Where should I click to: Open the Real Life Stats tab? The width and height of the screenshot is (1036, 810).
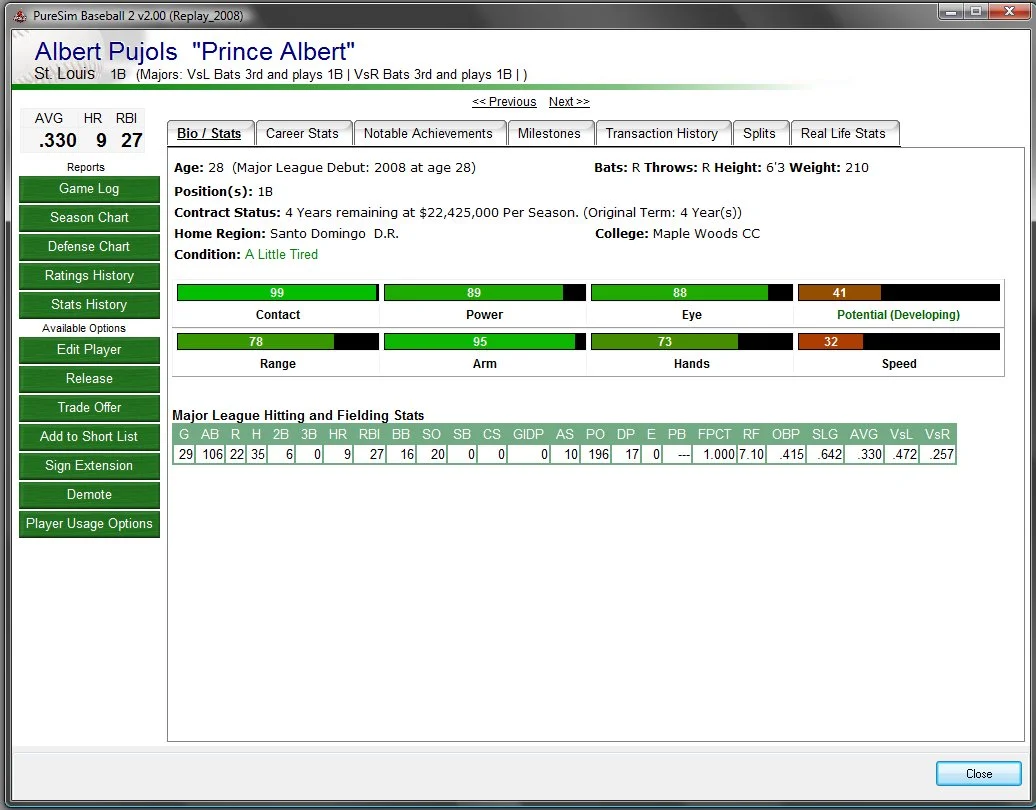point(843,133)
